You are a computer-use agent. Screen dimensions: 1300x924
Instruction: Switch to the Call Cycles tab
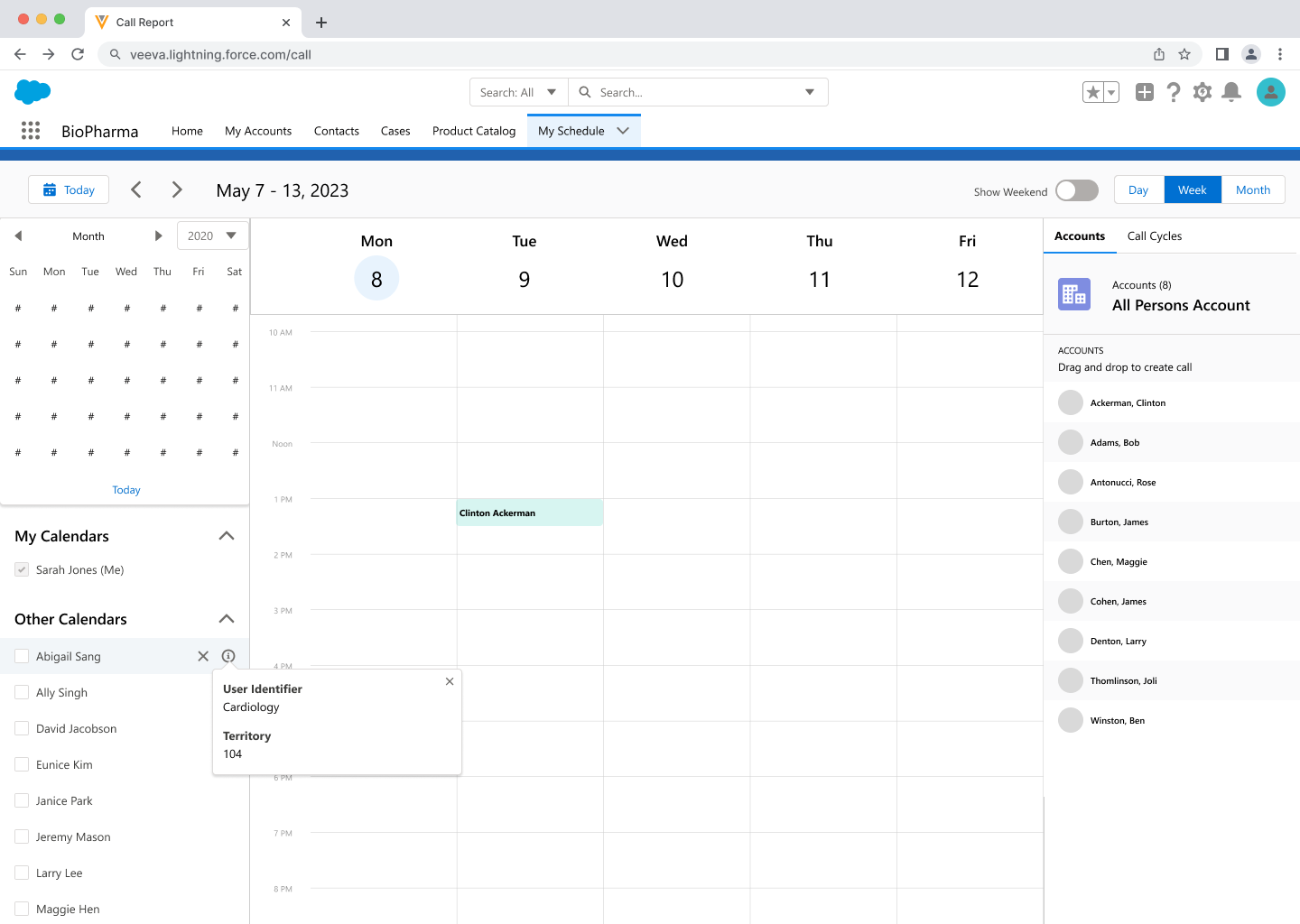point(1154,236)
